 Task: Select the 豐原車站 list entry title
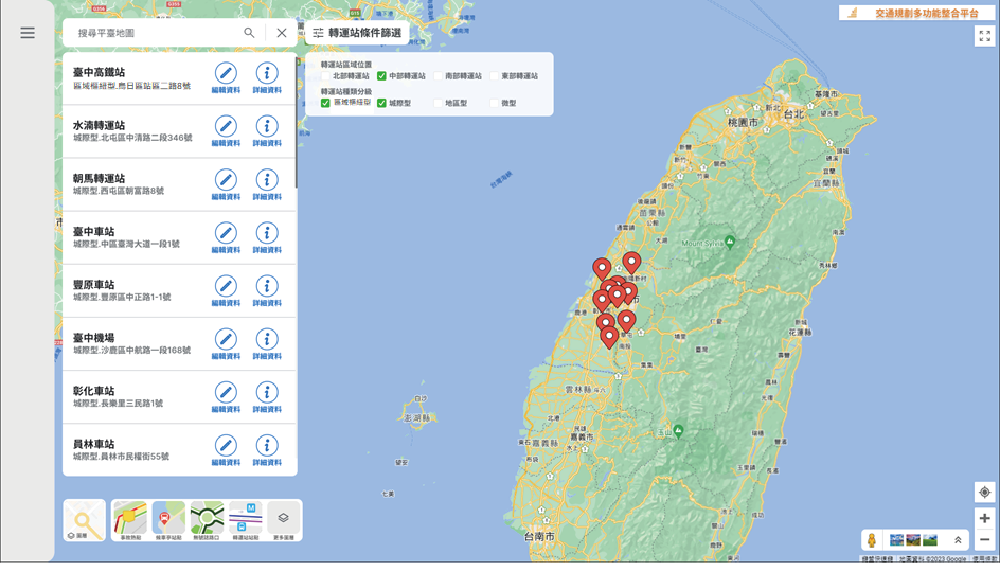click(94, 285)
